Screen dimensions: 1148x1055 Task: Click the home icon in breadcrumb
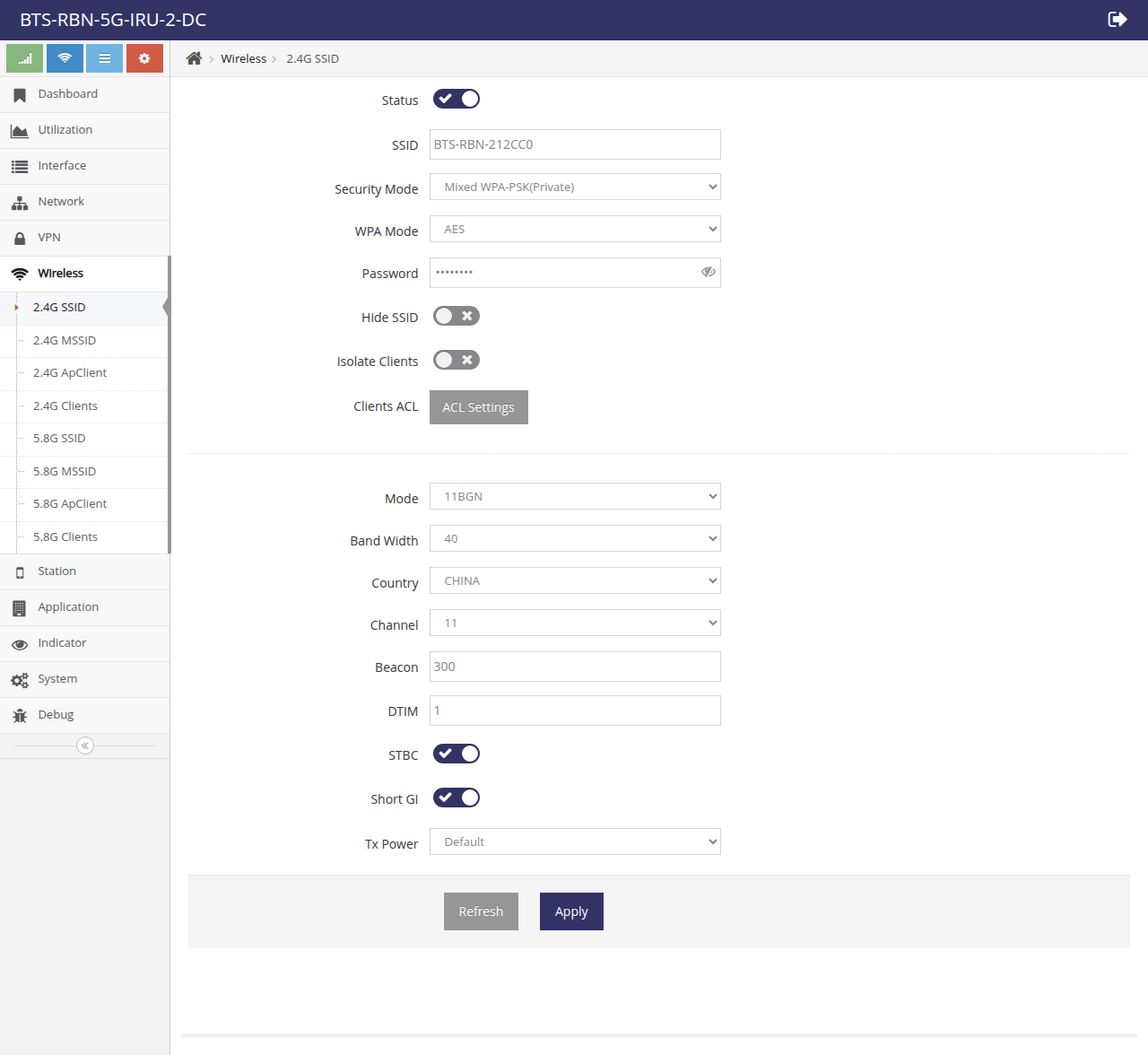[x=194, y=58]
